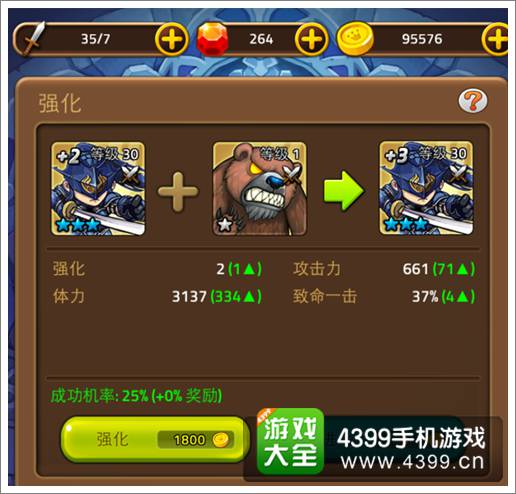This screenshot has height=494, width=516.
Task: Click the 强化 button costing 1800 coins
Action: [x=155, y=439]
